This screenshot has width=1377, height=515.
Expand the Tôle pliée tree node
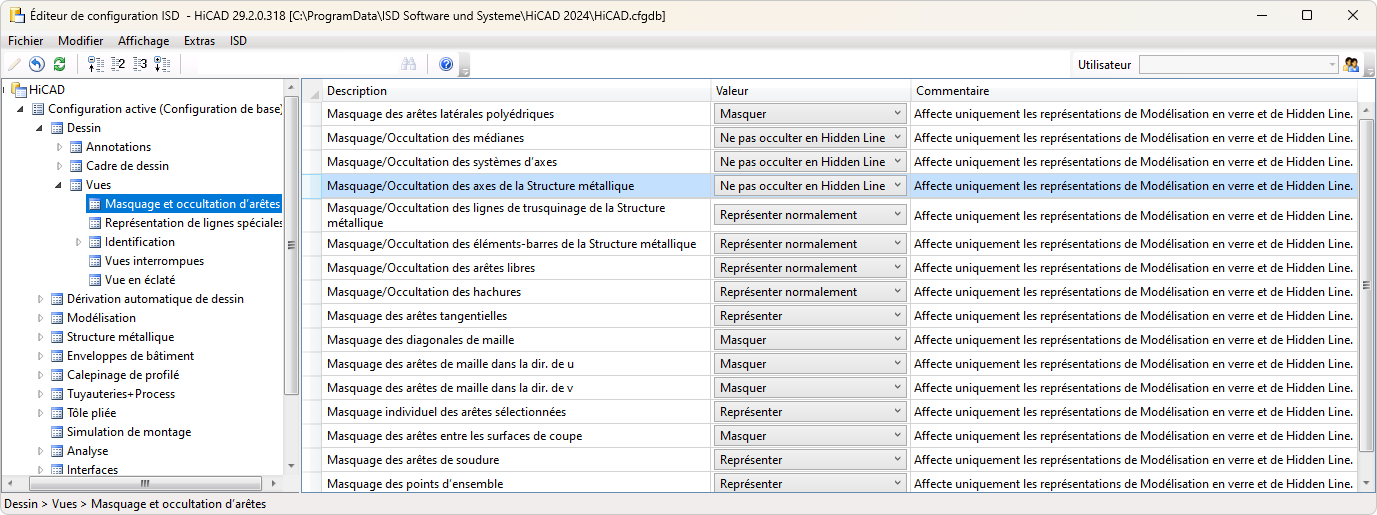[41, 413]
